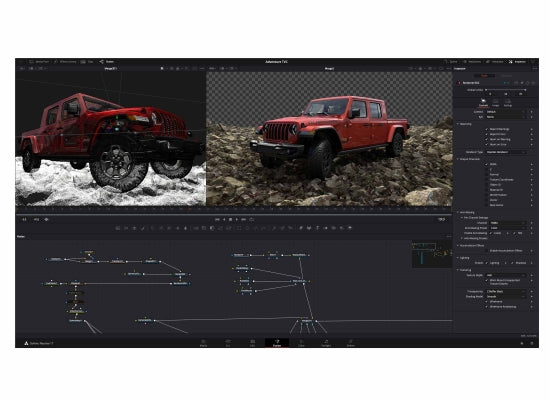The width and height of the screenshot is (550, 400).
Task: Add a Text+ node from toolbar
Action: [134, 228]
